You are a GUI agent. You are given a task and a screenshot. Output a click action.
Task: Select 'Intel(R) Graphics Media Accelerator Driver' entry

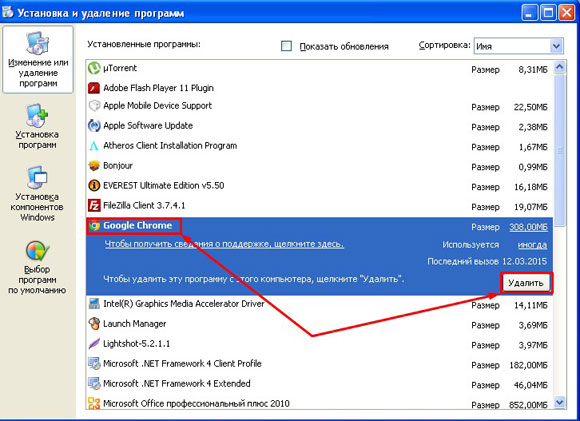click(x=184, y=304)
